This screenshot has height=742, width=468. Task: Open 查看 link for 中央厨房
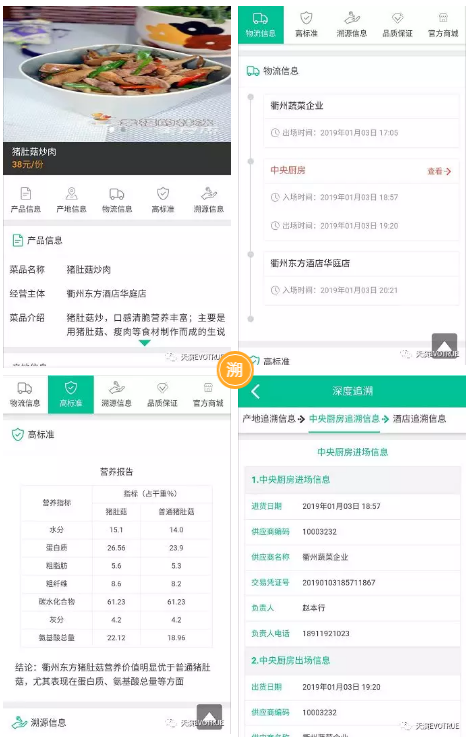[439, 171]
